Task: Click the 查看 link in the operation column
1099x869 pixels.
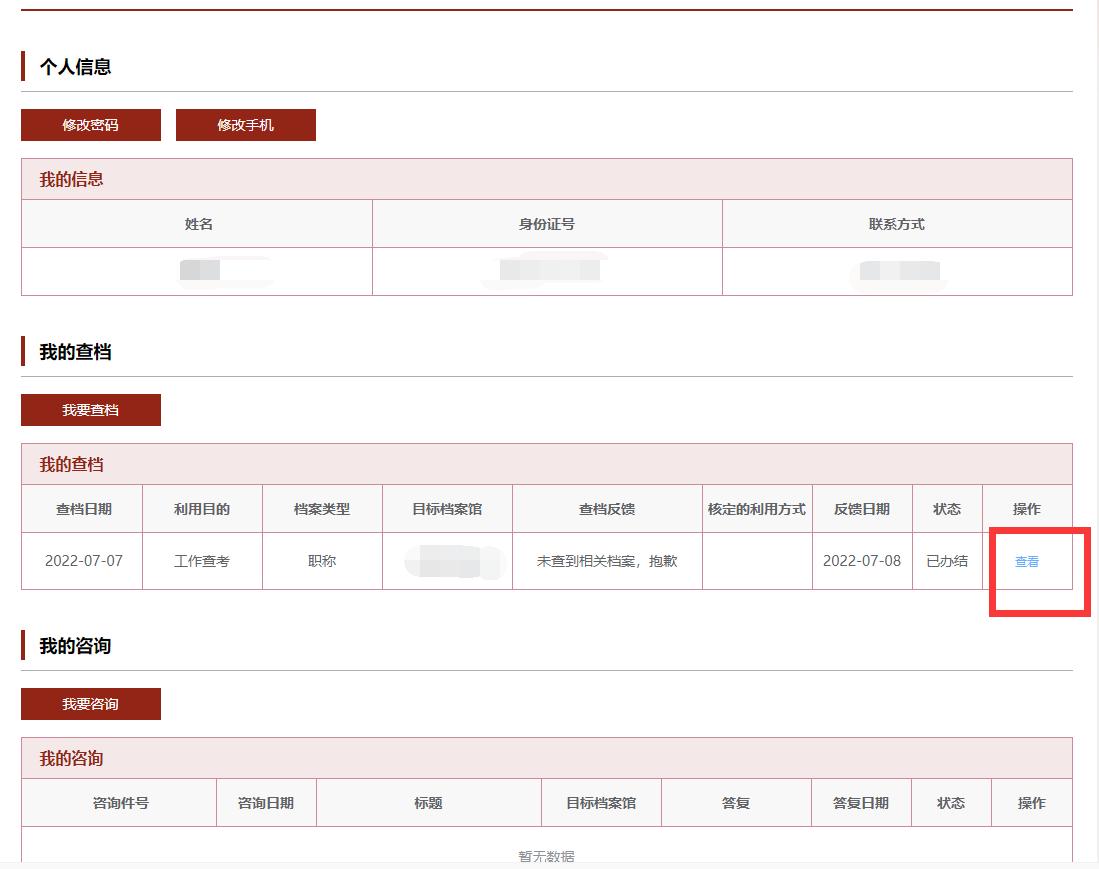Action: [x=1026, y=561]
